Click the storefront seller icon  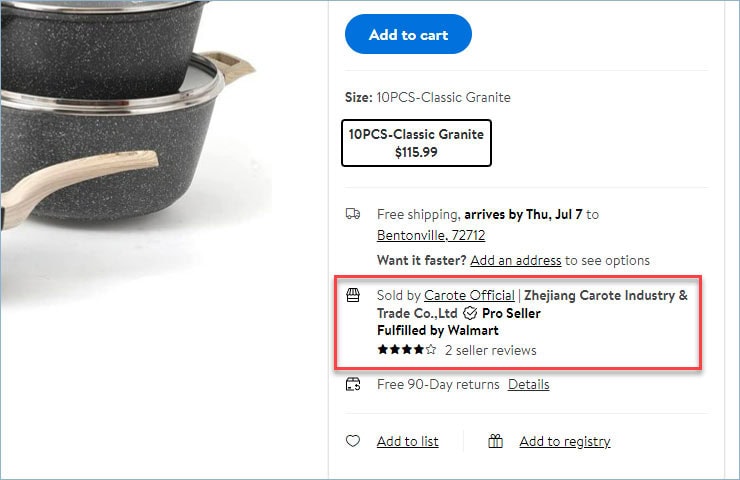pyautogui.click(x=353, y=295)
